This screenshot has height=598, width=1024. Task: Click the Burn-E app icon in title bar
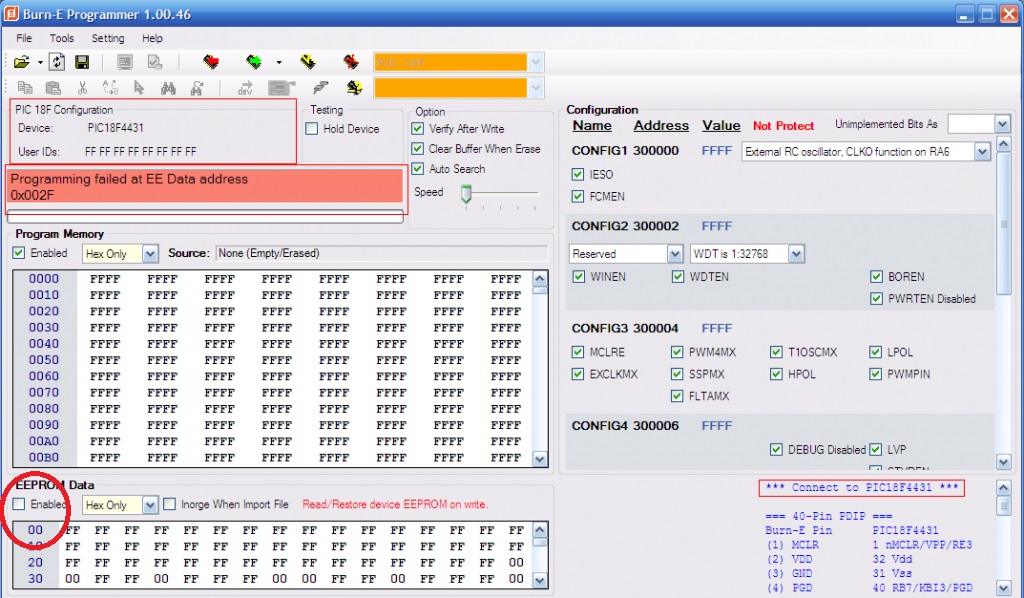[x=11, y=13]
